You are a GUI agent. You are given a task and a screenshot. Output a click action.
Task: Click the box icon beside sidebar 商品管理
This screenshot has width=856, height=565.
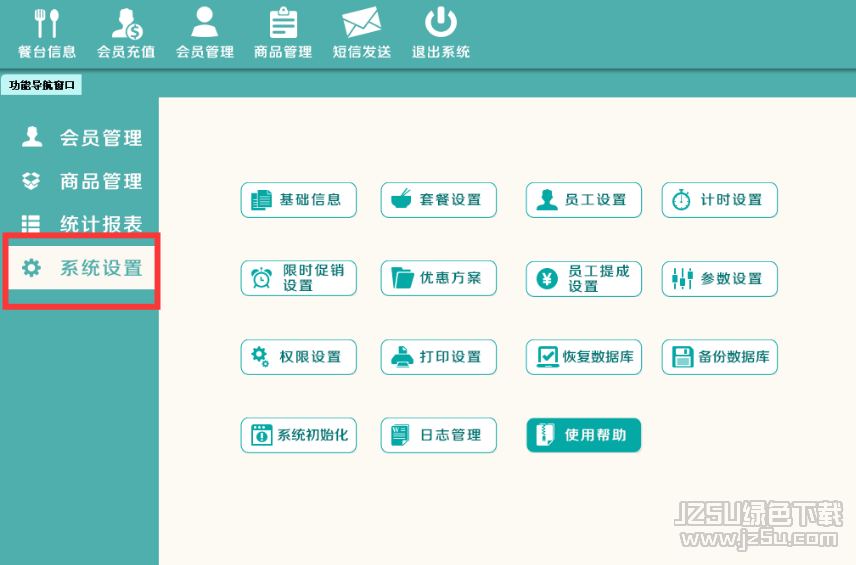tap(31, 181)
